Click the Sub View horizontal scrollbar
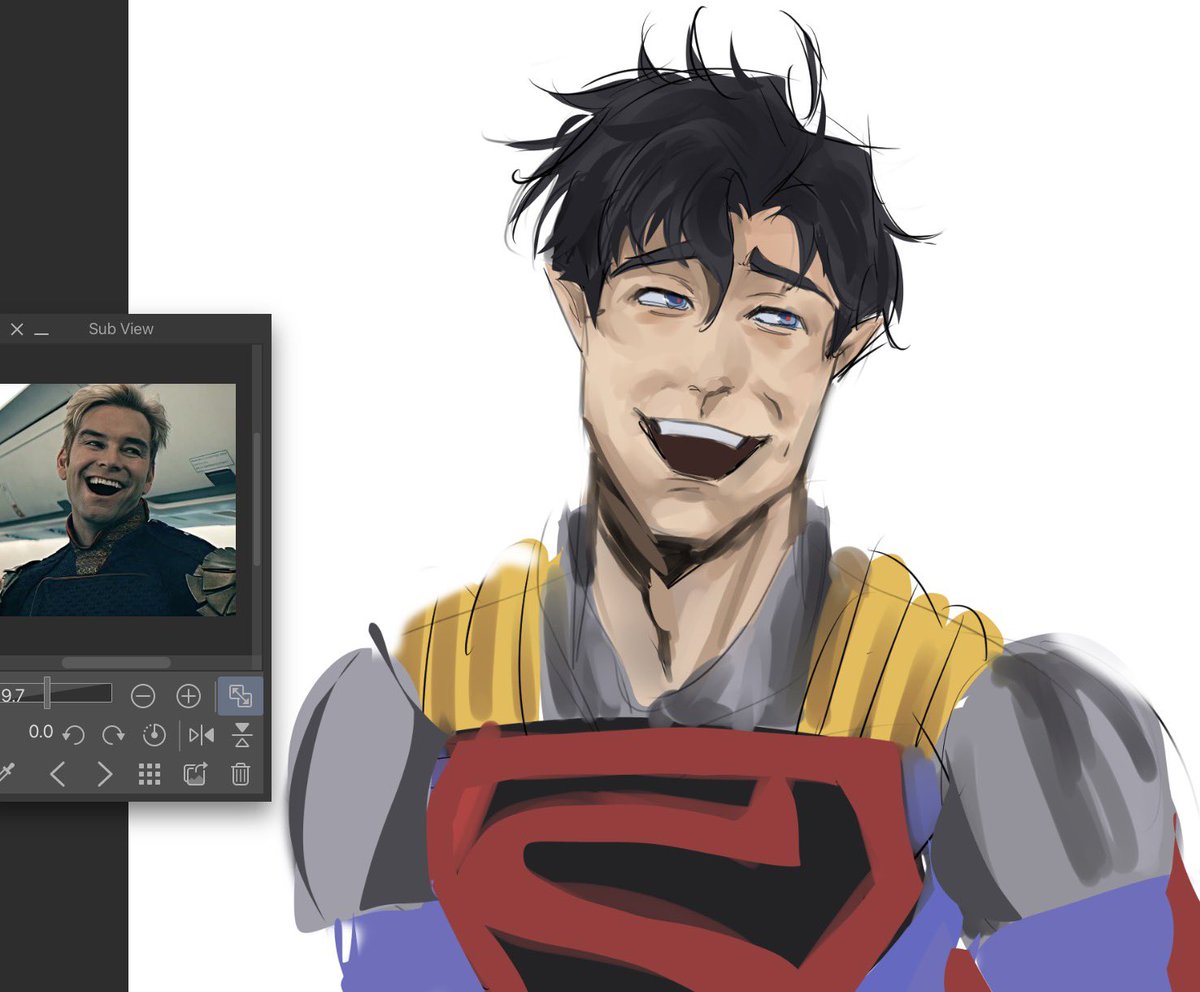 116,662
